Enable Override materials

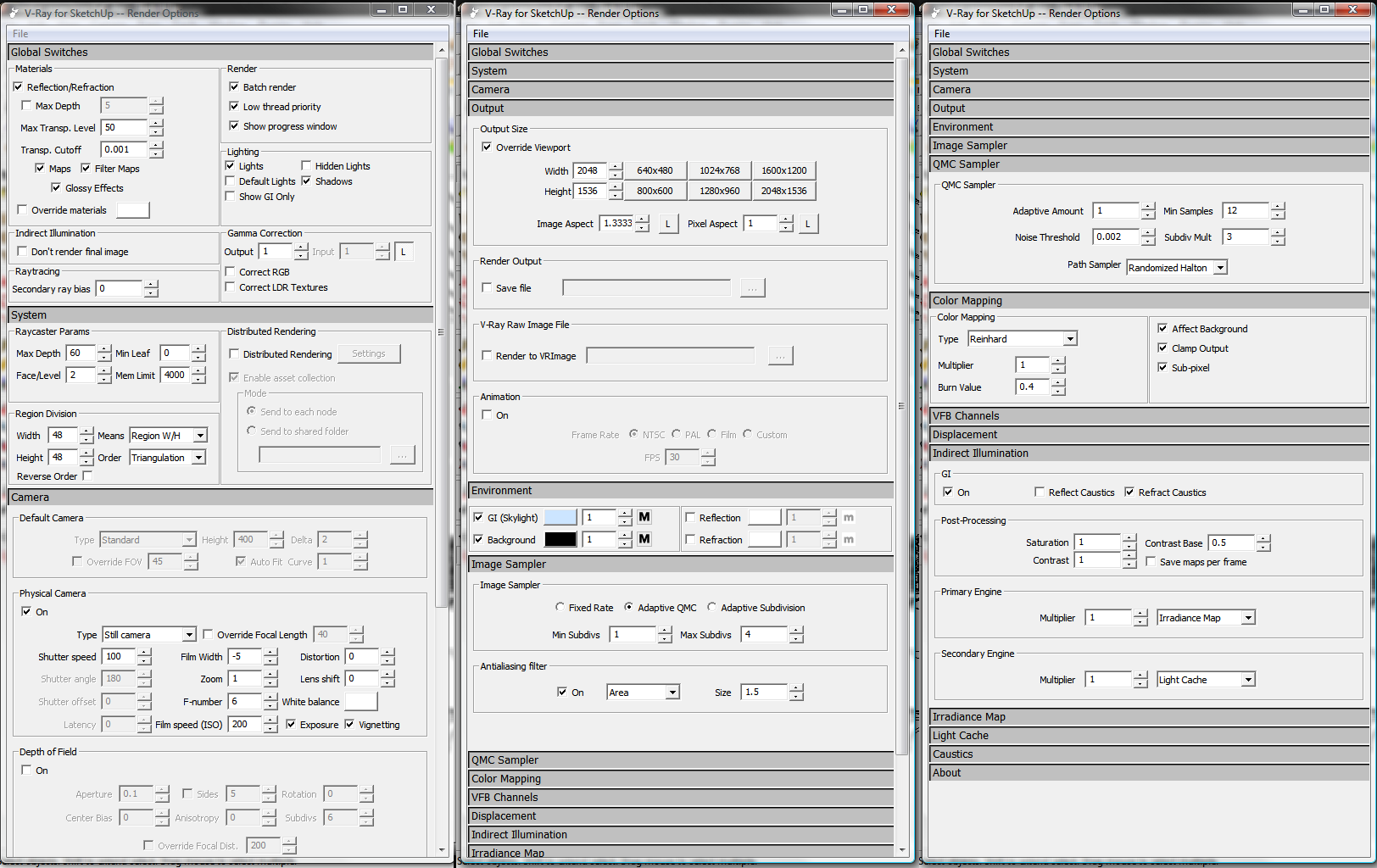tap(23, 209)
